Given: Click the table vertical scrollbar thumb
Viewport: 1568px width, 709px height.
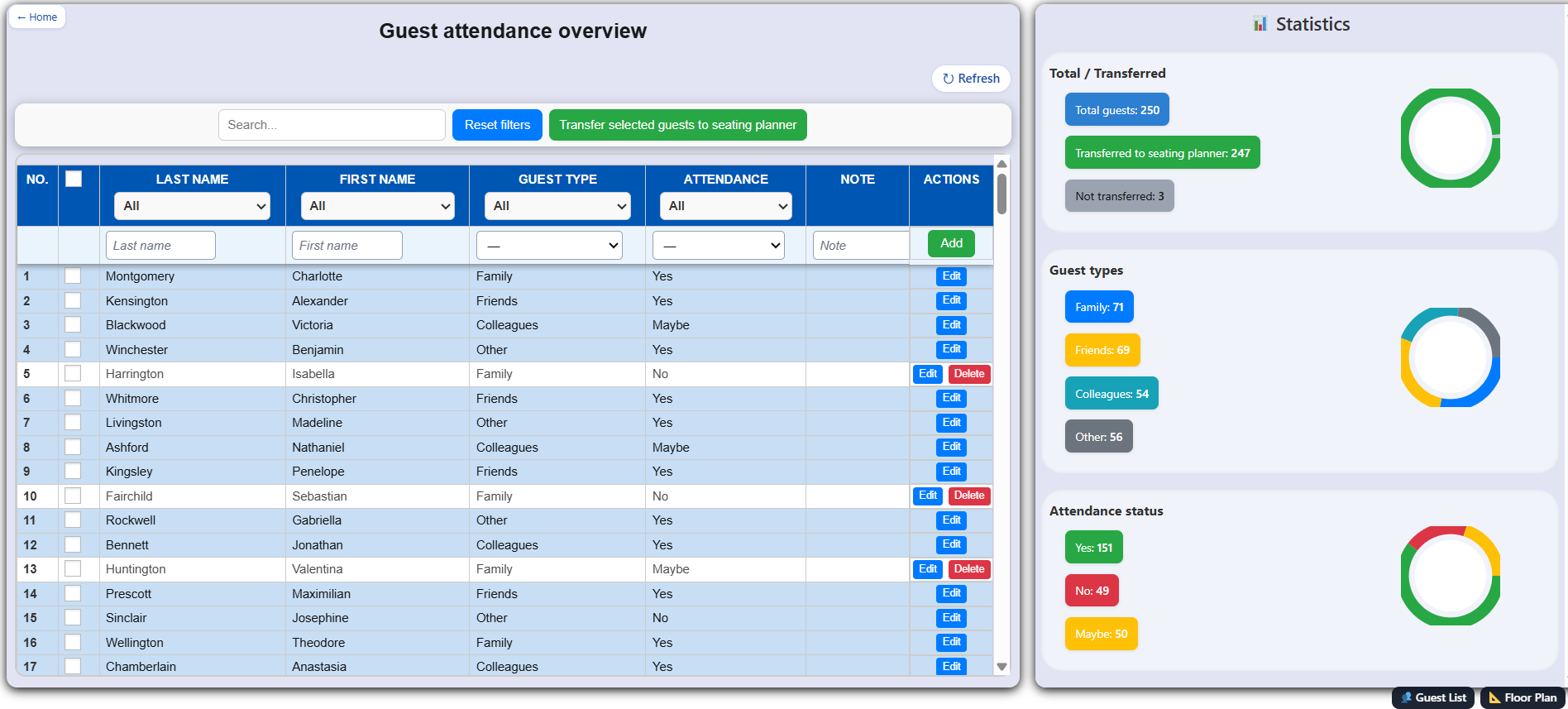Looking at the screenshot, I should [x=1002, y=194].
